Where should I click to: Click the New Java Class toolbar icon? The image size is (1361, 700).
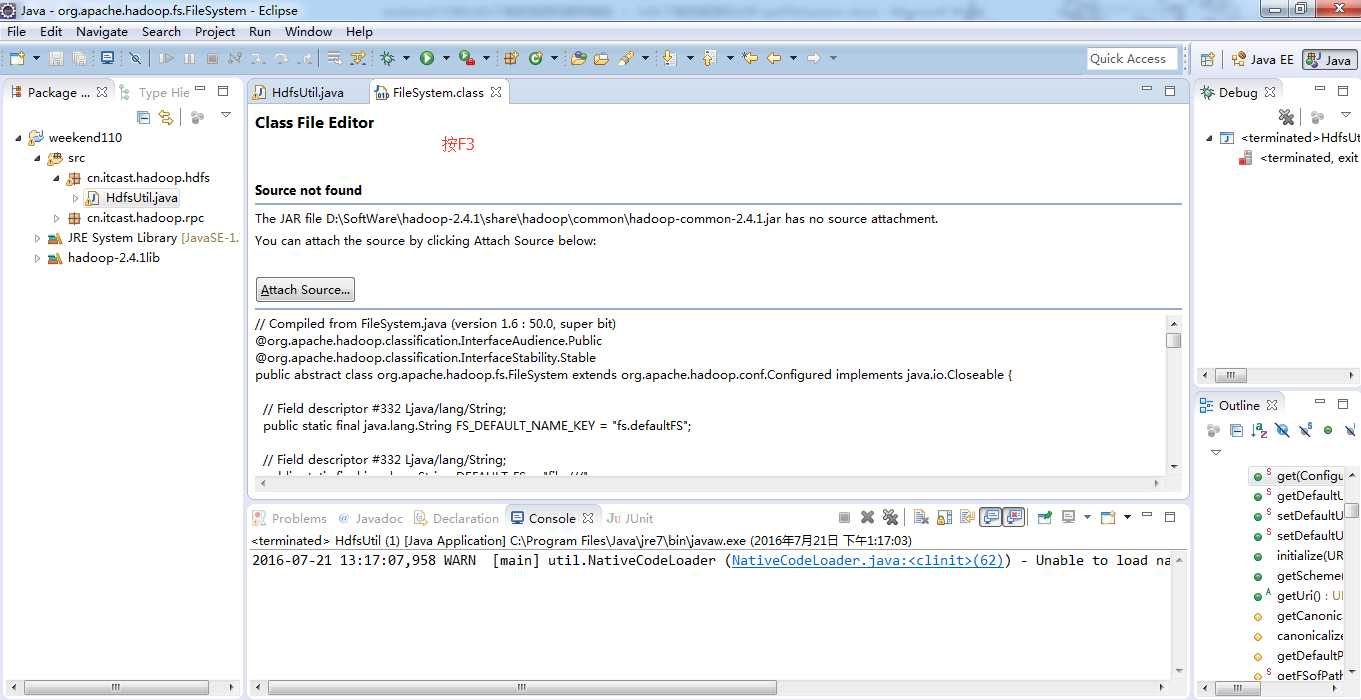point(536,58)
